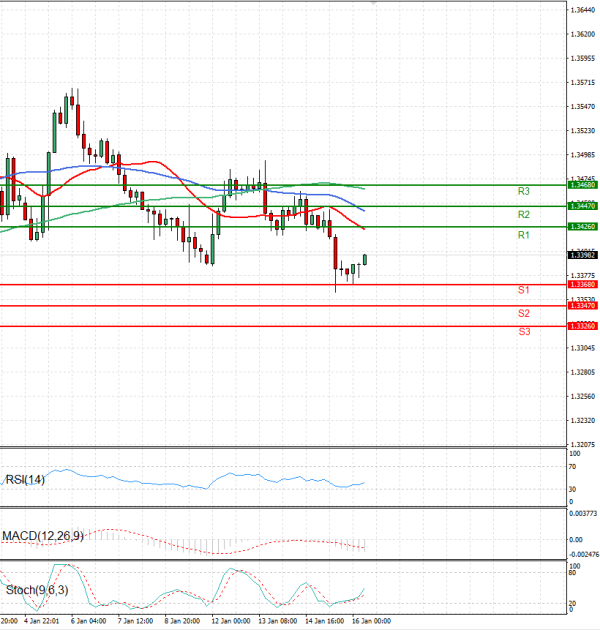Screen dimensions: 600x630
Task: Click the 1.34680 green price tag
Action: pos(582,185)
